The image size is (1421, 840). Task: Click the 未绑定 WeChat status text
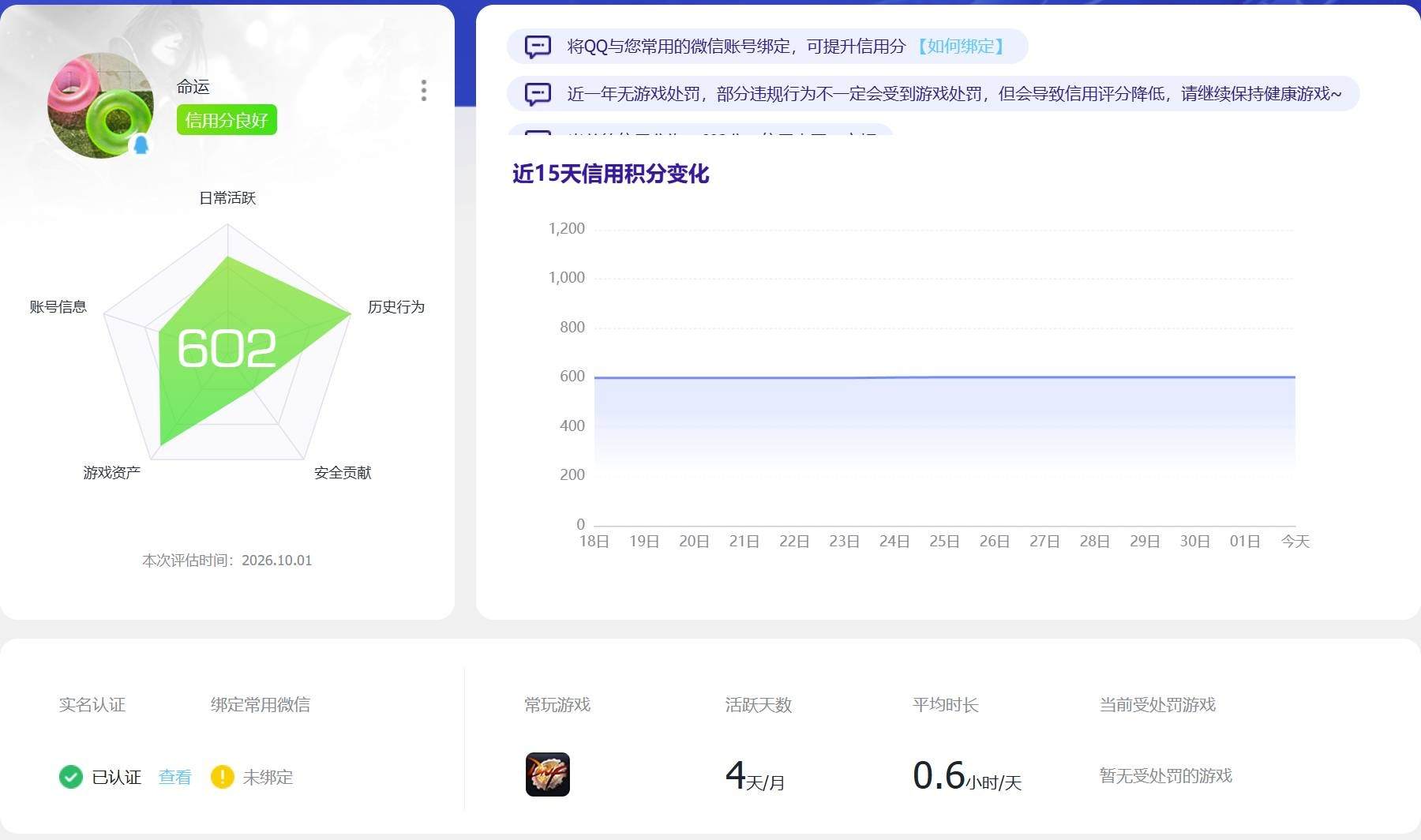click(268, 777)
